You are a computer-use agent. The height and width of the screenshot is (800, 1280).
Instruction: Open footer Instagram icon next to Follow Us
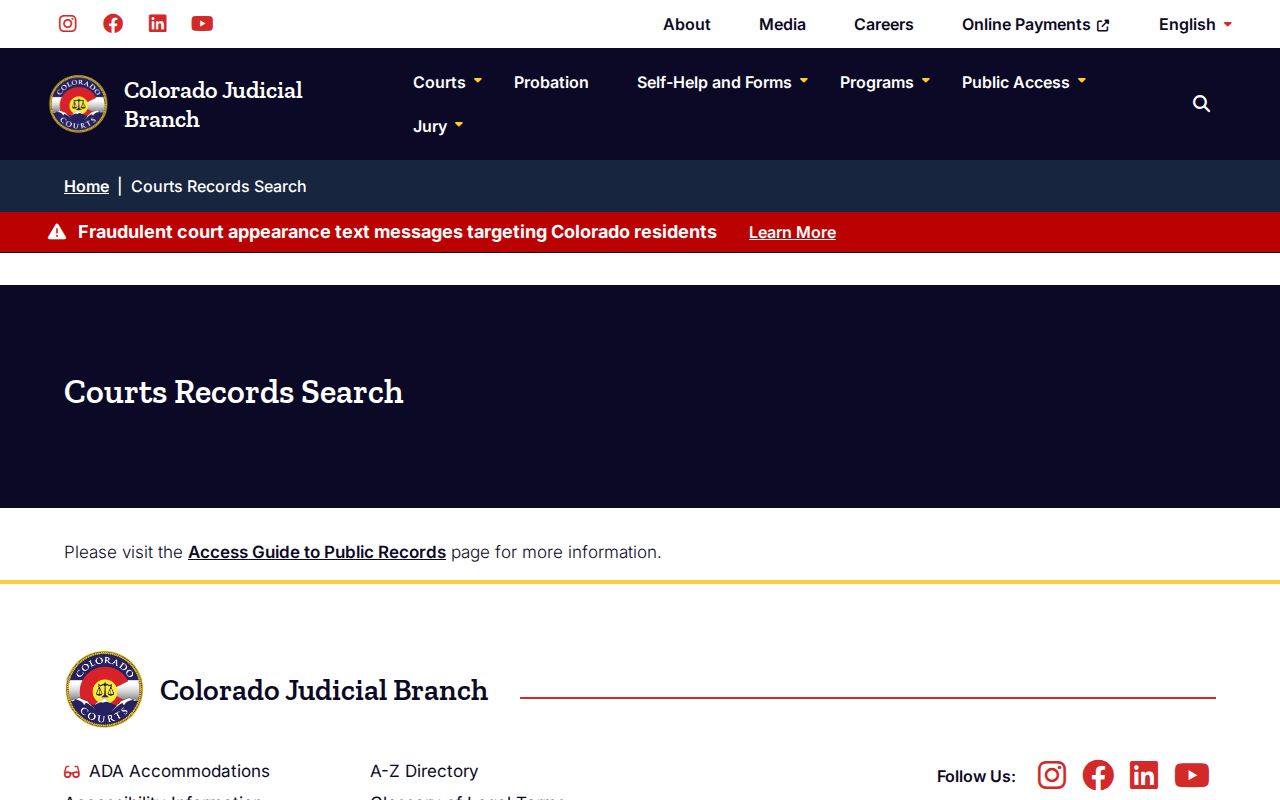1052,775
